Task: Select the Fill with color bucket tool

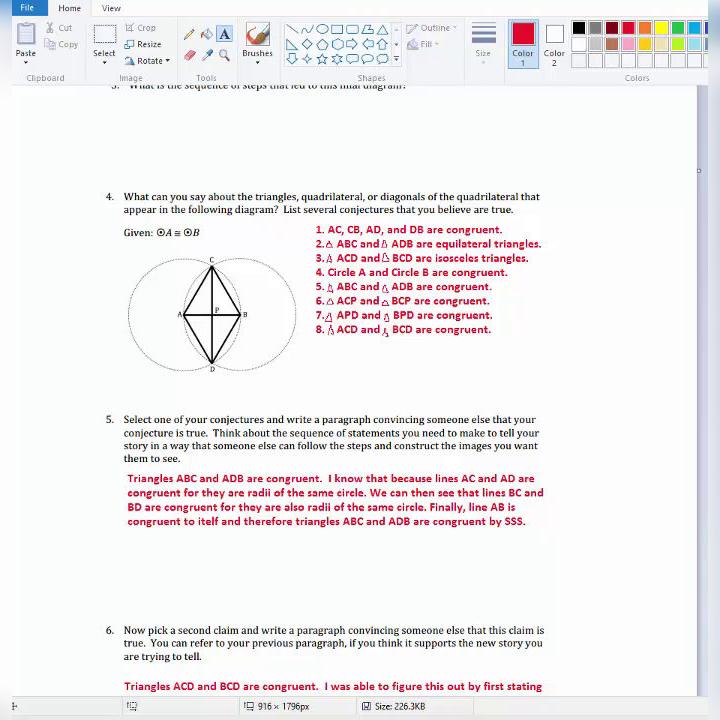Action: [207, 34]
